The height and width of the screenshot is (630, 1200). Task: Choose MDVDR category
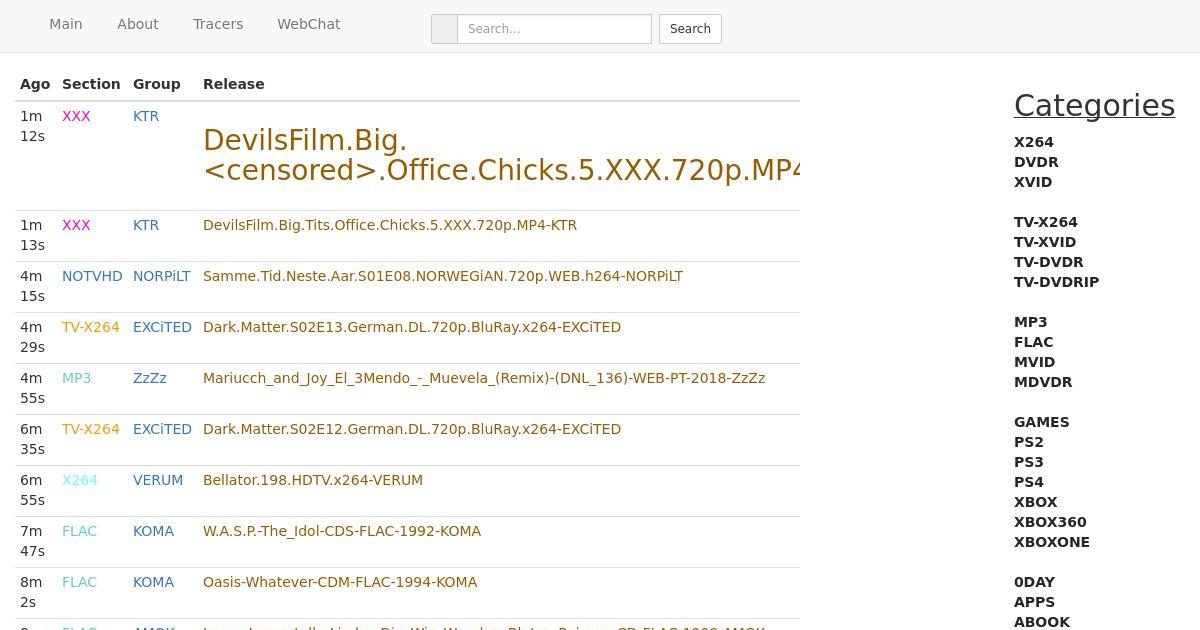[1043, 382]
